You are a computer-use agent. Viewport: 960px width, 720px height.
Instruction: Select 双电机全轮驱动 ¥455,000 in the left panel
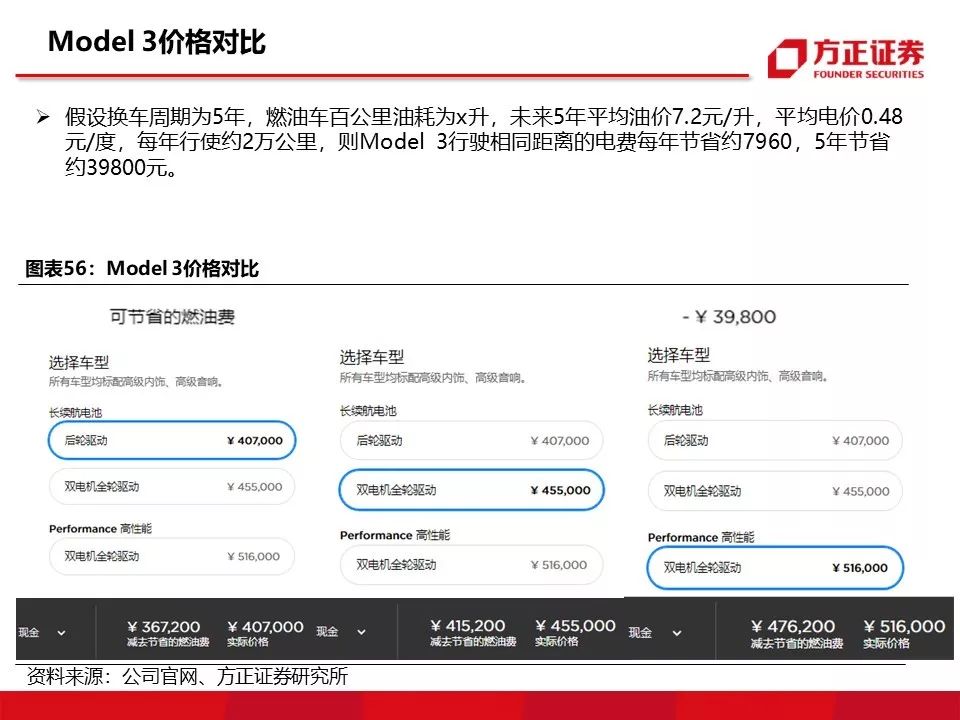pos(172,487)
